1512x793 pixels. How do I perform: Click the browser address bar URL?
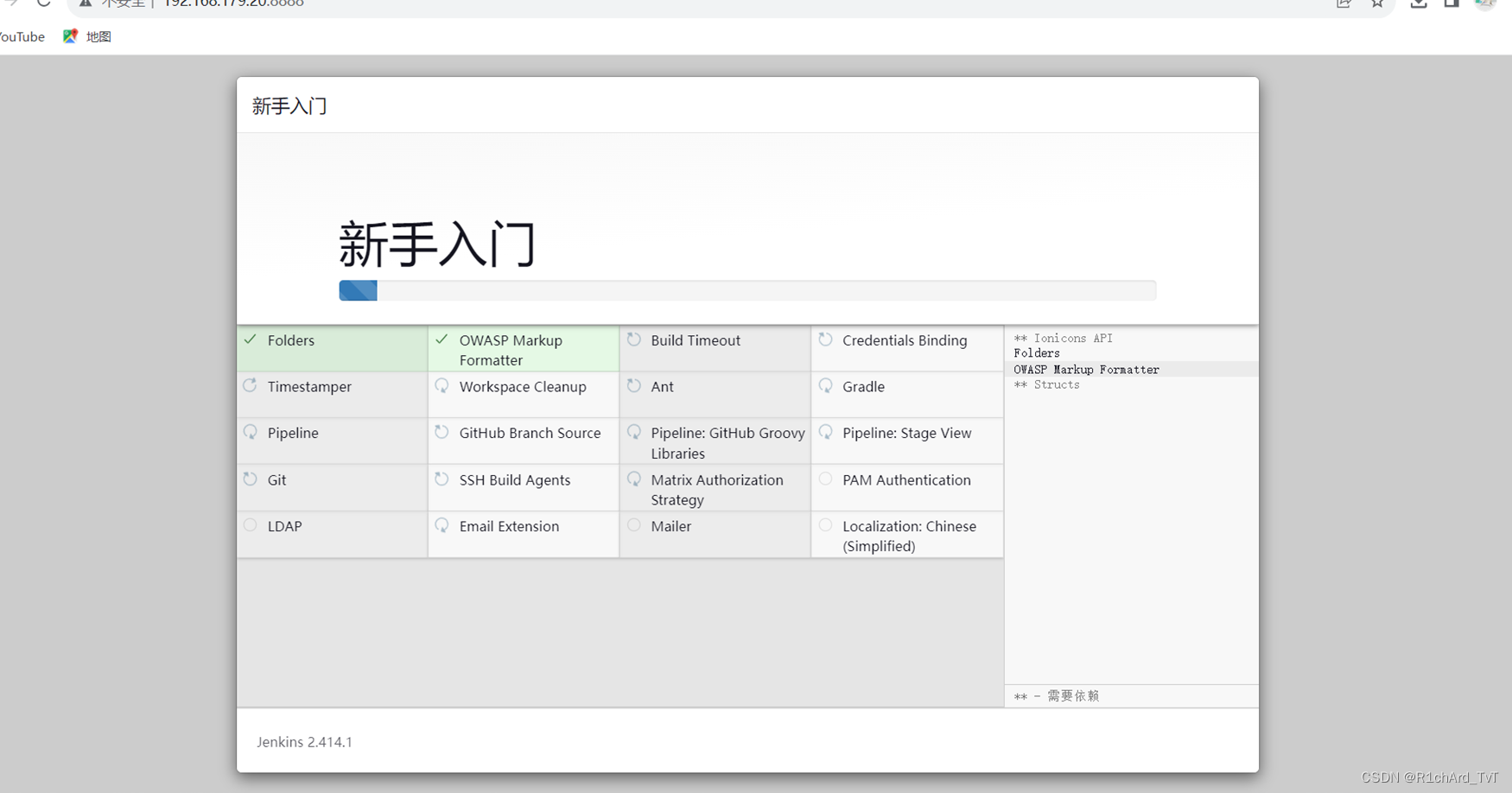(233, 3)
